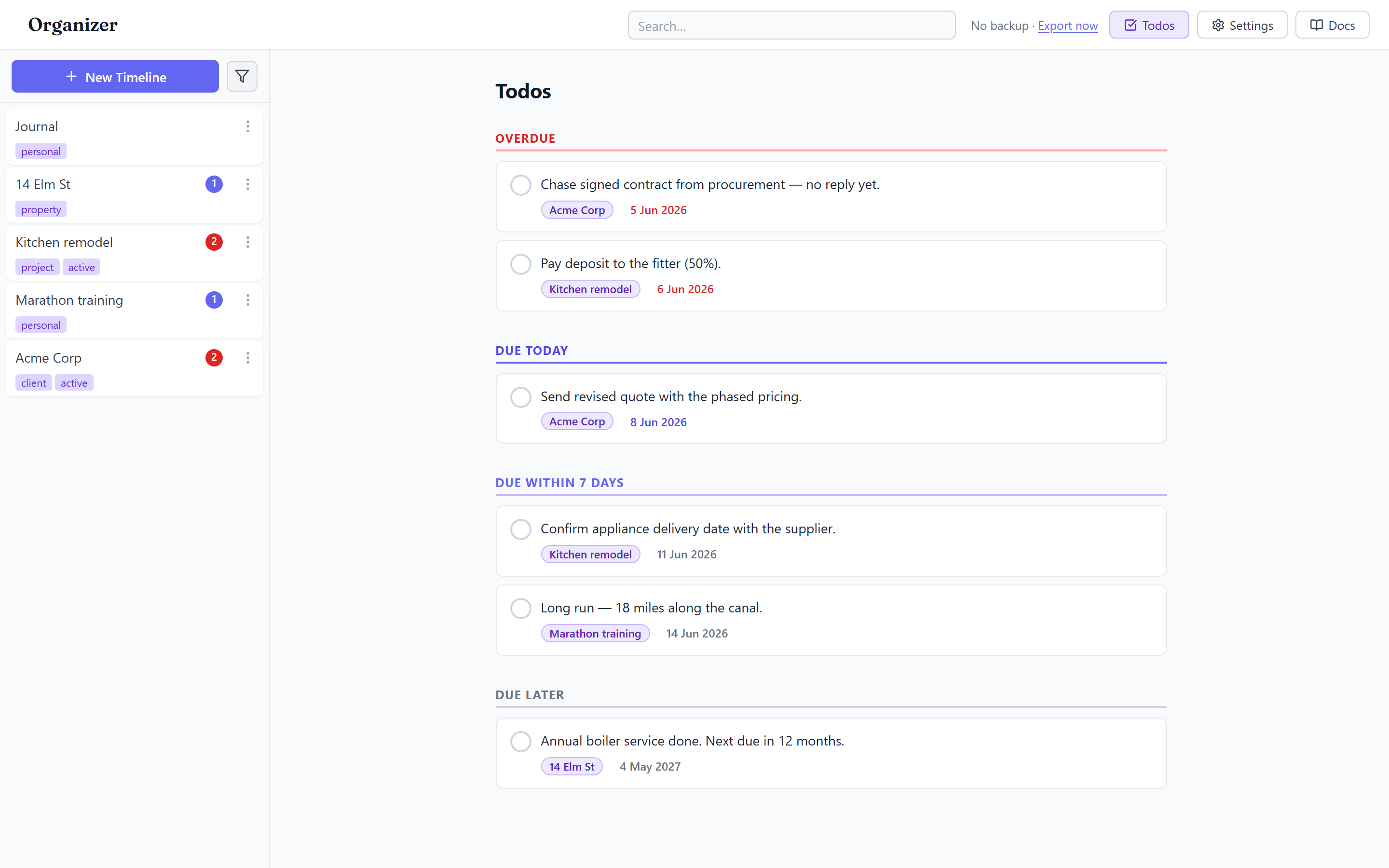Click the '14 Jun 2026' due date
Viewport: 1389px width, 868px height.
pyautogui.click(x=697, y=634)
